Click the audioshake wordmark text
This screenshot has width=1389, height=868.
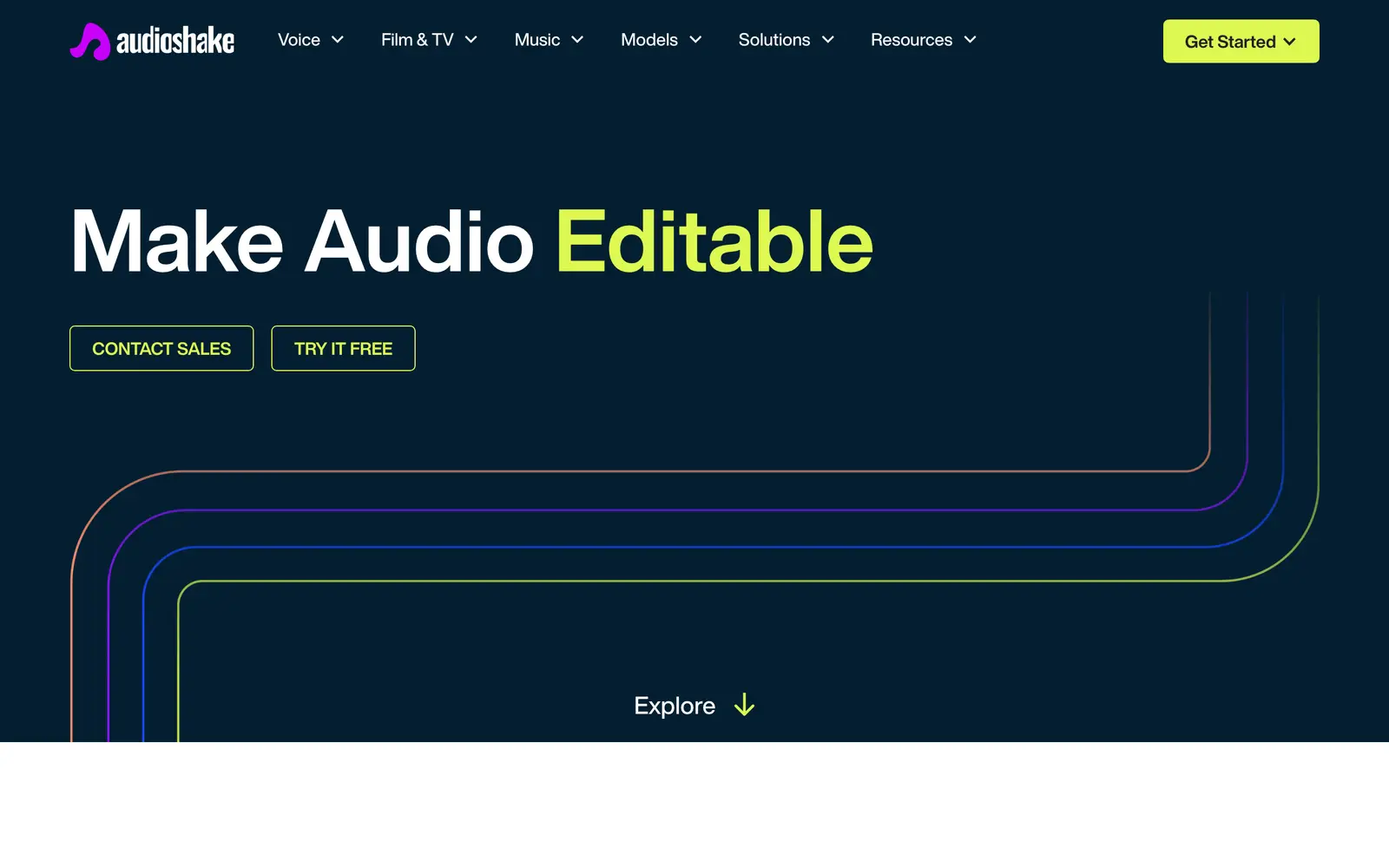click(175, 41)
